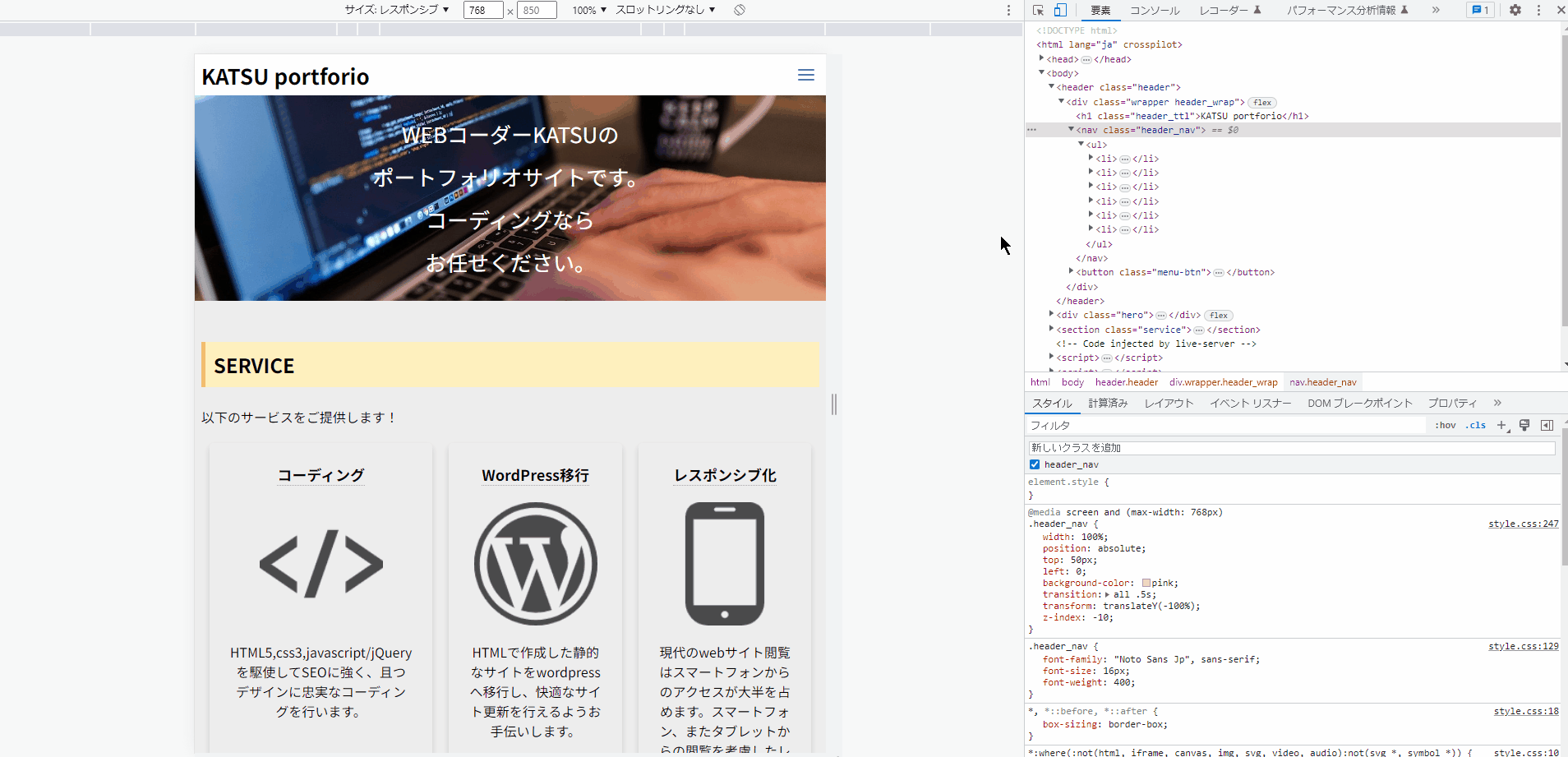Expand the section class="service" node
This screenshot has width=1568, height=757.
[x=1051, y=329]
